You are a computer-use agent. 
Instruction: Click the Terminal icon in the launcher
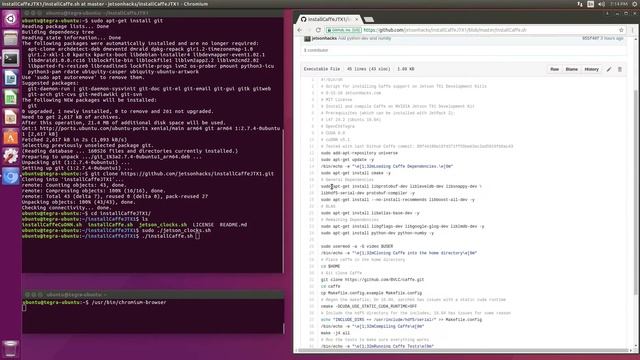11,58
